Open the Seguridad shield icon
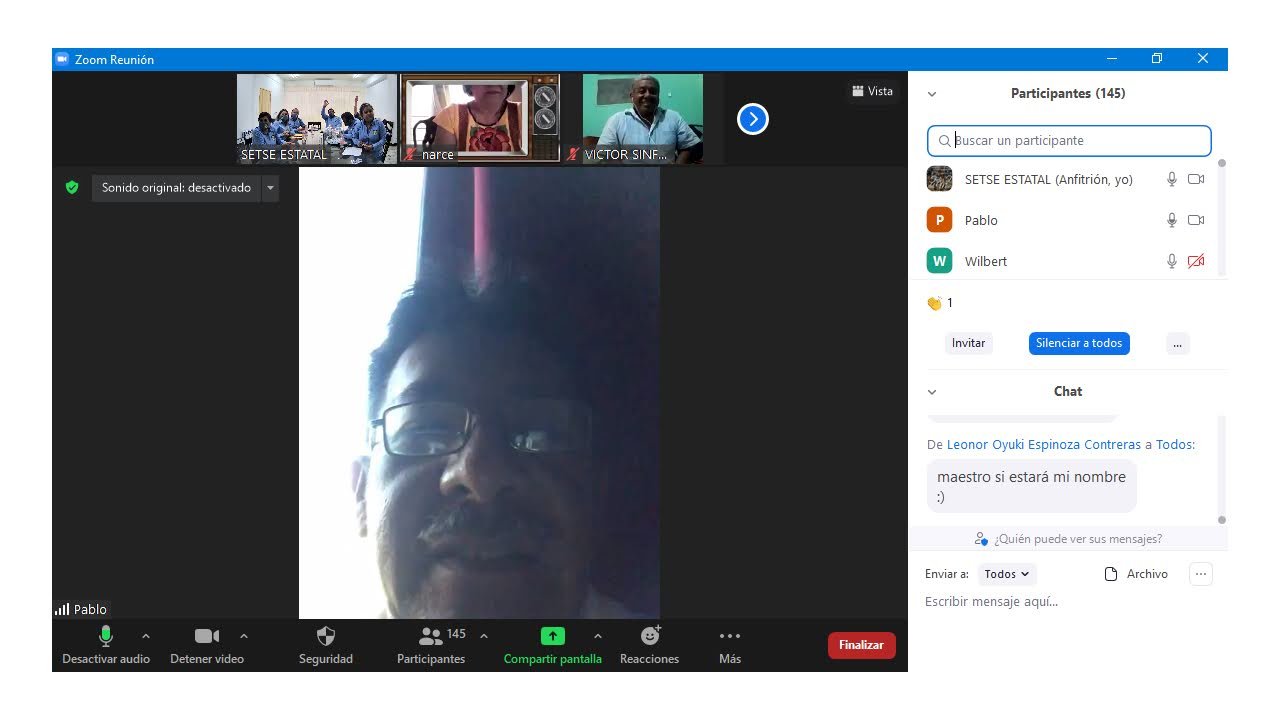1280x720 pixels. coord(326,636)
